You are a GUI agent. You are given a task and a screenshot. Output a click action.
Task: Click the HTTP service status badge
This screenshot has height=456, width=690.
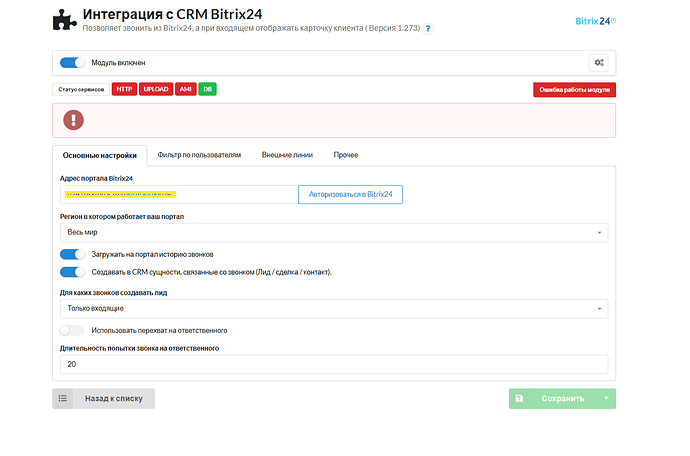pos(124,89)
